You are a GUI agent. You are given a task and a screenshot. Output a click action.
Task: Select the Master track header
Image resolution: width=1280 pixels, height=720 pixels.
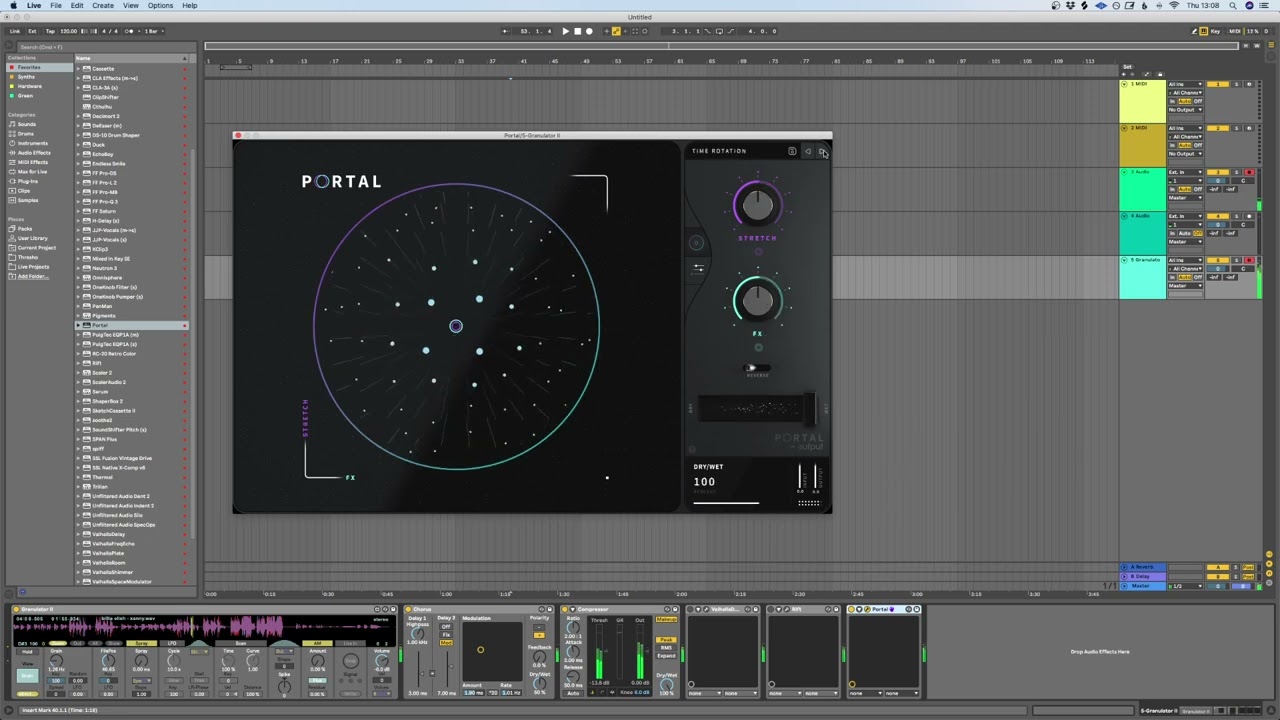click(1142, 586)
